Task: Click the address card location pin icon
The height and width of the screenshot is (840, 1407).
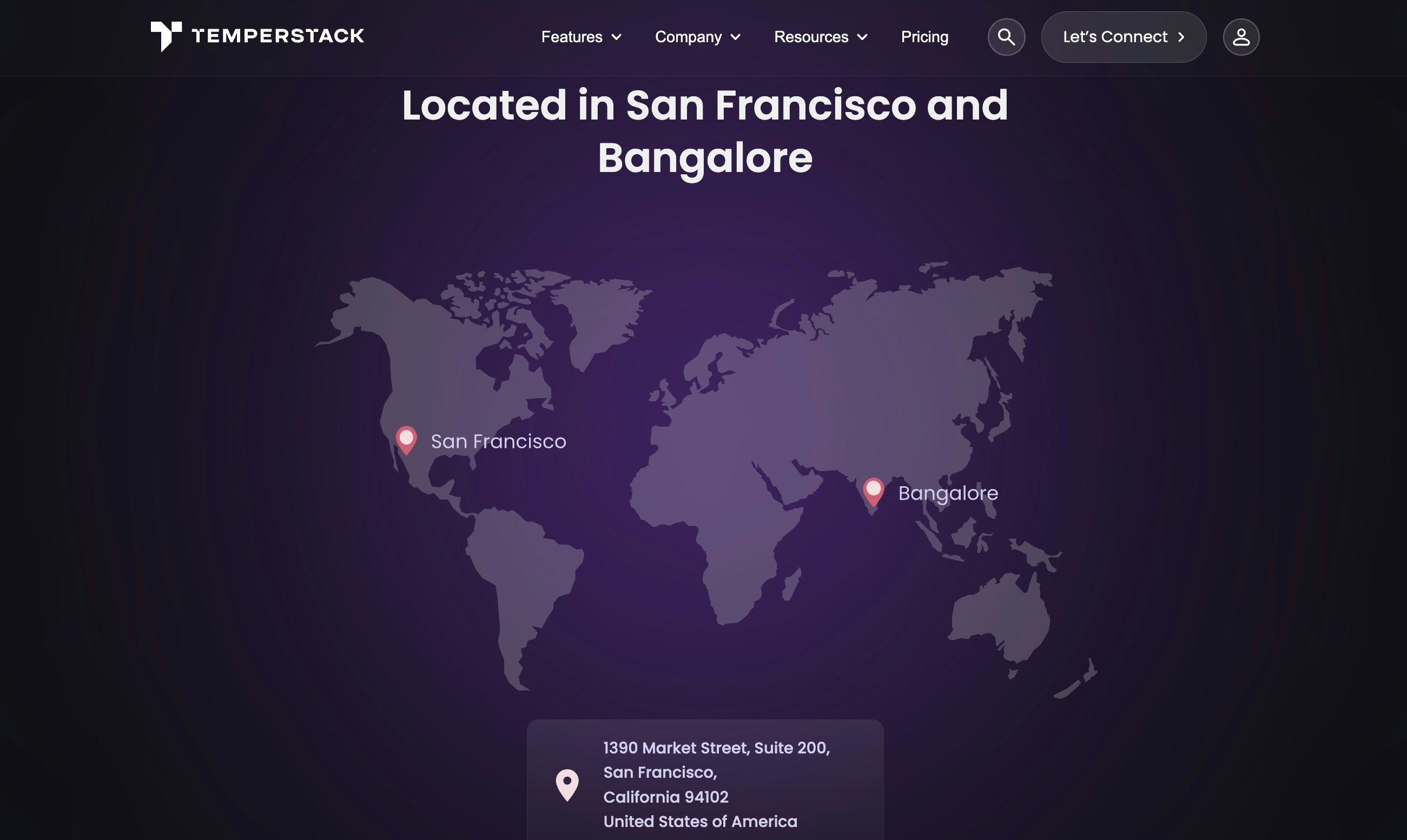Action: (566, 784)
